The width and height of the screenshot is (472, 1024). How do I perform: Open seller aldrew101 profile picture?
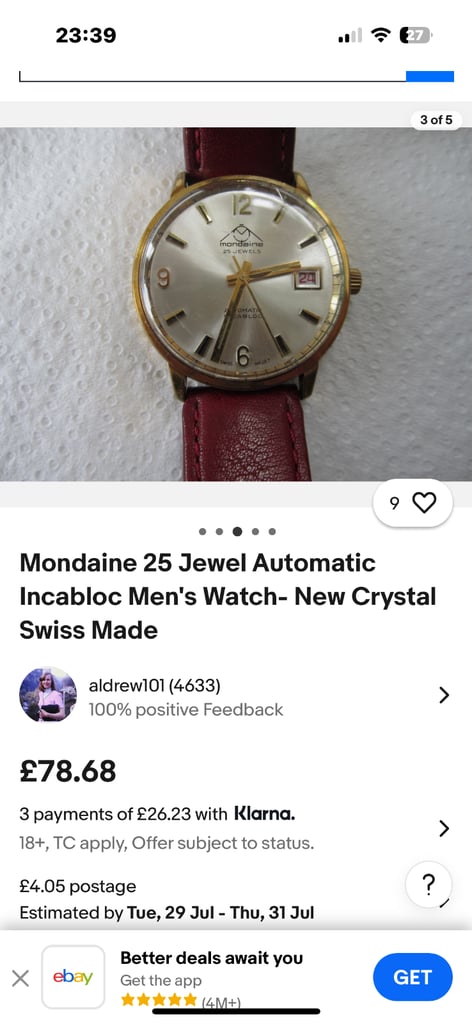click(x=48, y=694)
